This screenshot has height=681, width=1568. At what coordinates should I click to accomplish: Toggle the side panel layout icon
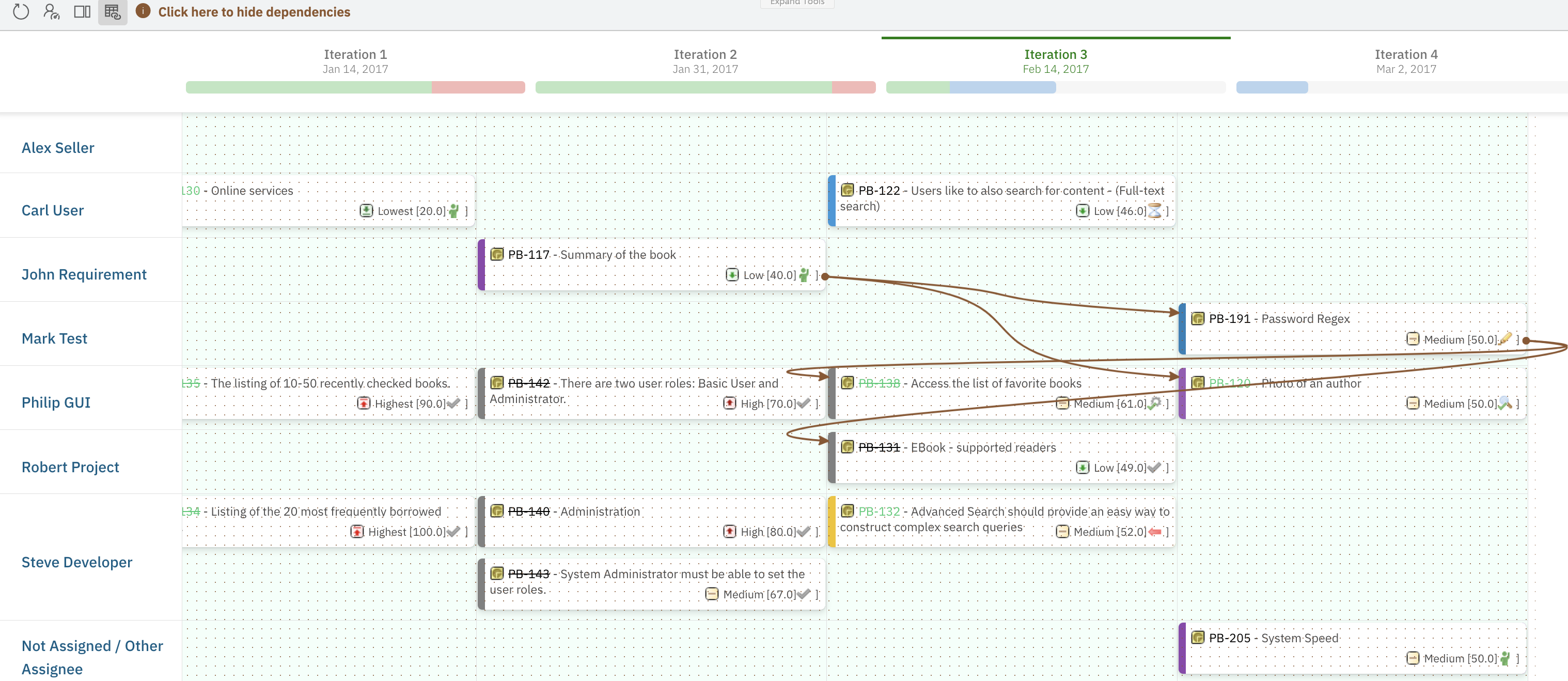(x=82, y=11)
